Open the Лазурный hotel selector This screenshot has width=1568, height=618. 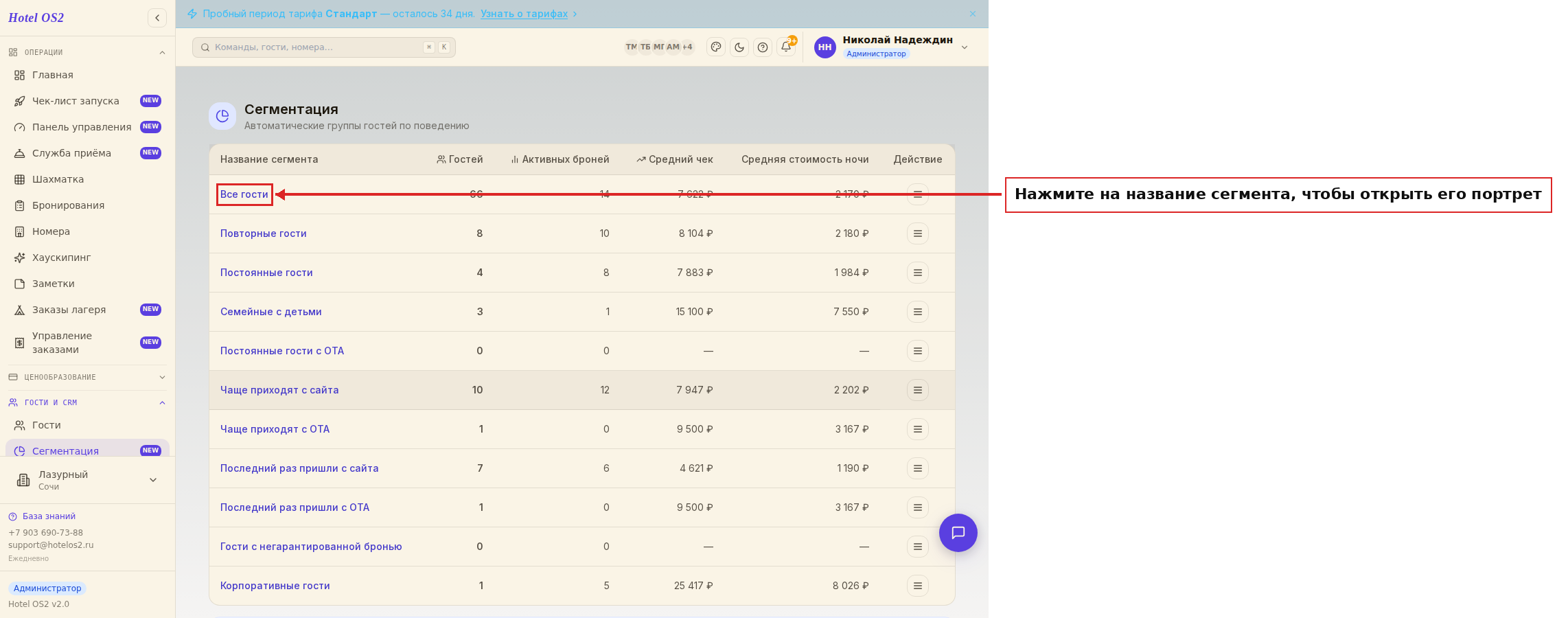coord(87,480)
